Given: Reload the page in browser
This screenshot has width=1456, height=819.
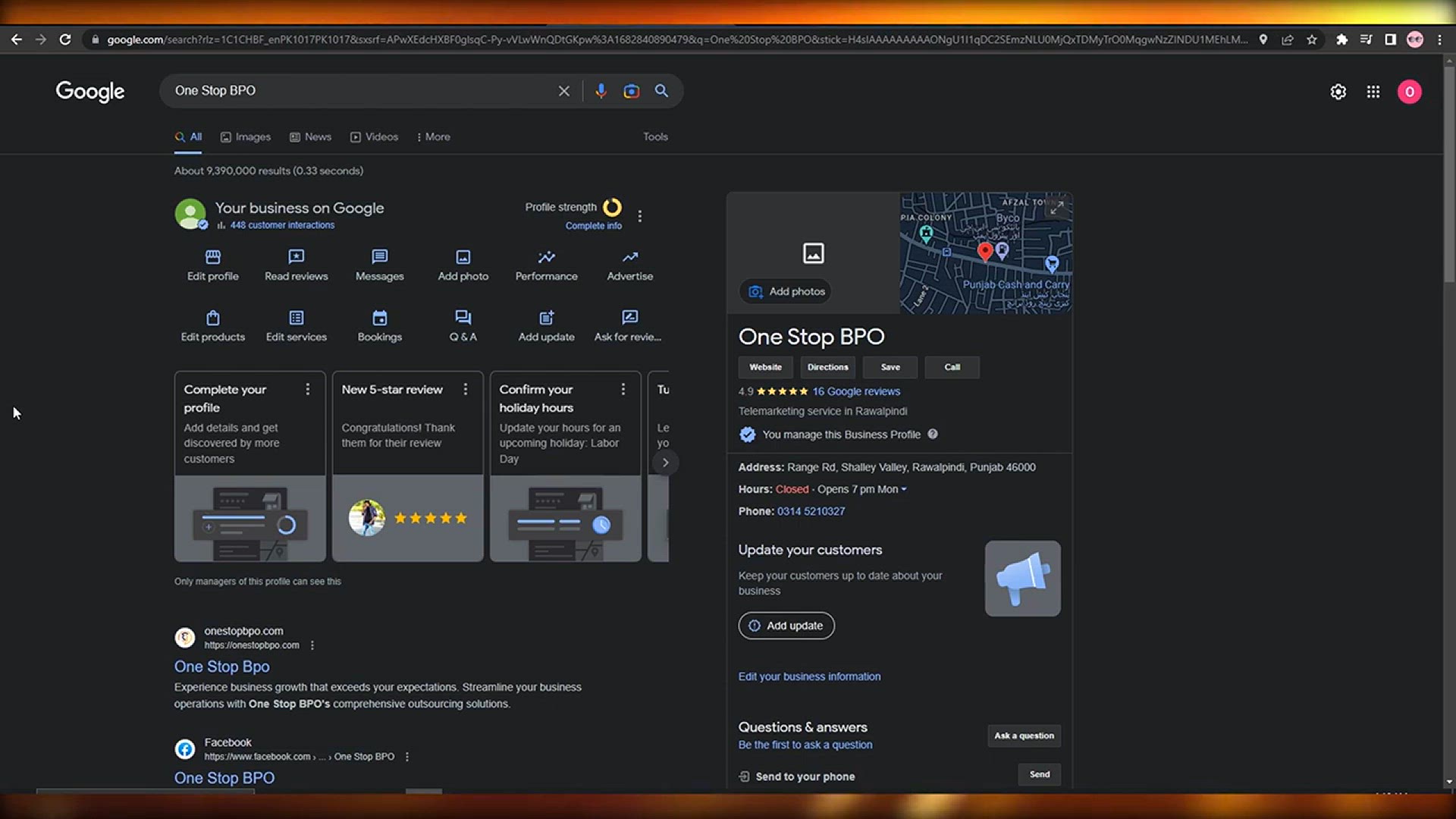Looking at the screenshot, I should pos(65,39).
